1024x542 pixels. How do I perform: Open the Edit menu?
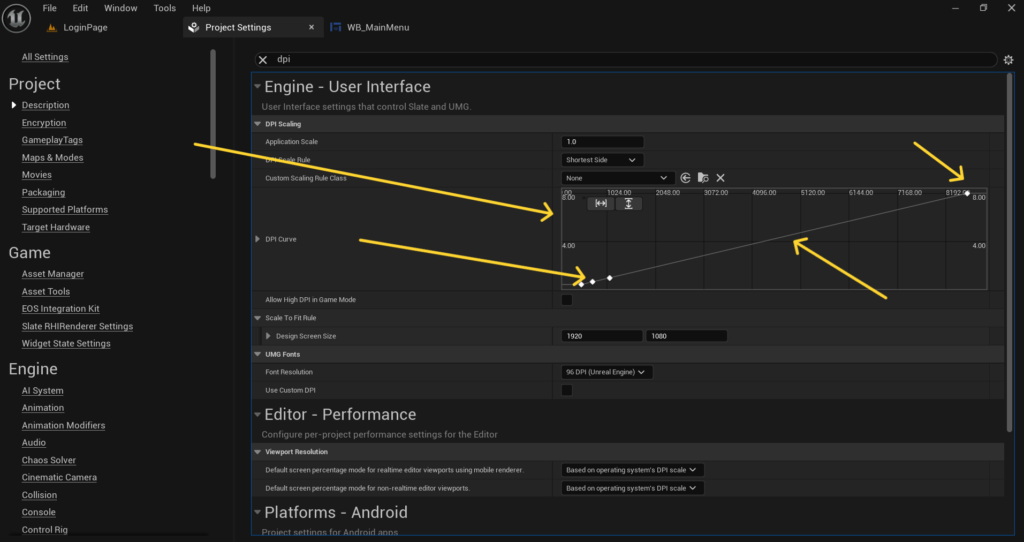click(x=80, y=8)
